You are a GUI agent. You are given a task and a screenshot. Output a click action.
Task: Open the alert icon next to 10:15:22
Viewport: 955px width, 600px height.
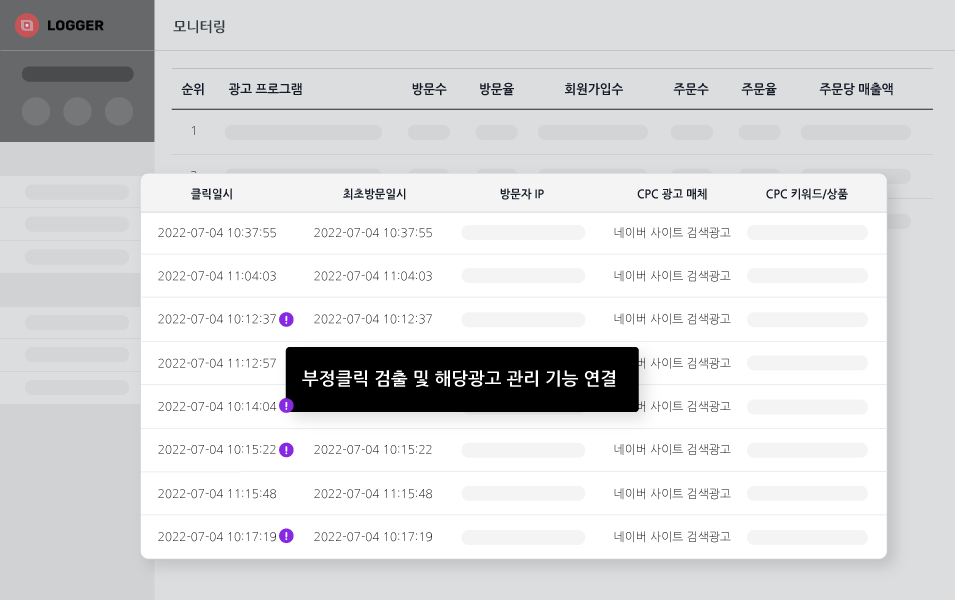286,450
